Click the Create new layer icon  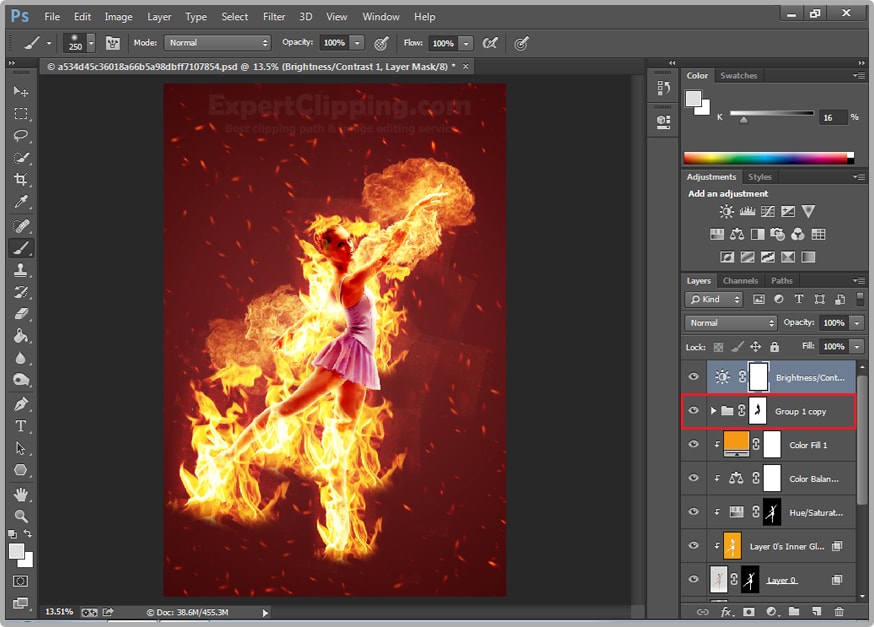coord(817,612)
